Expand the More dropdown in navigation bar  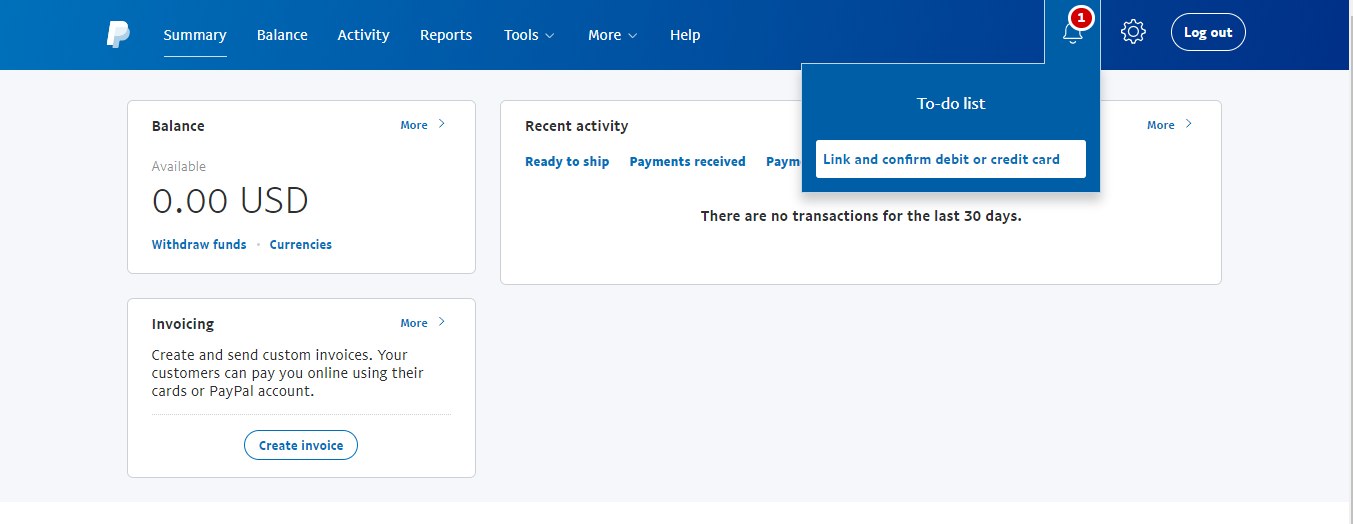[x=612, y=35]
